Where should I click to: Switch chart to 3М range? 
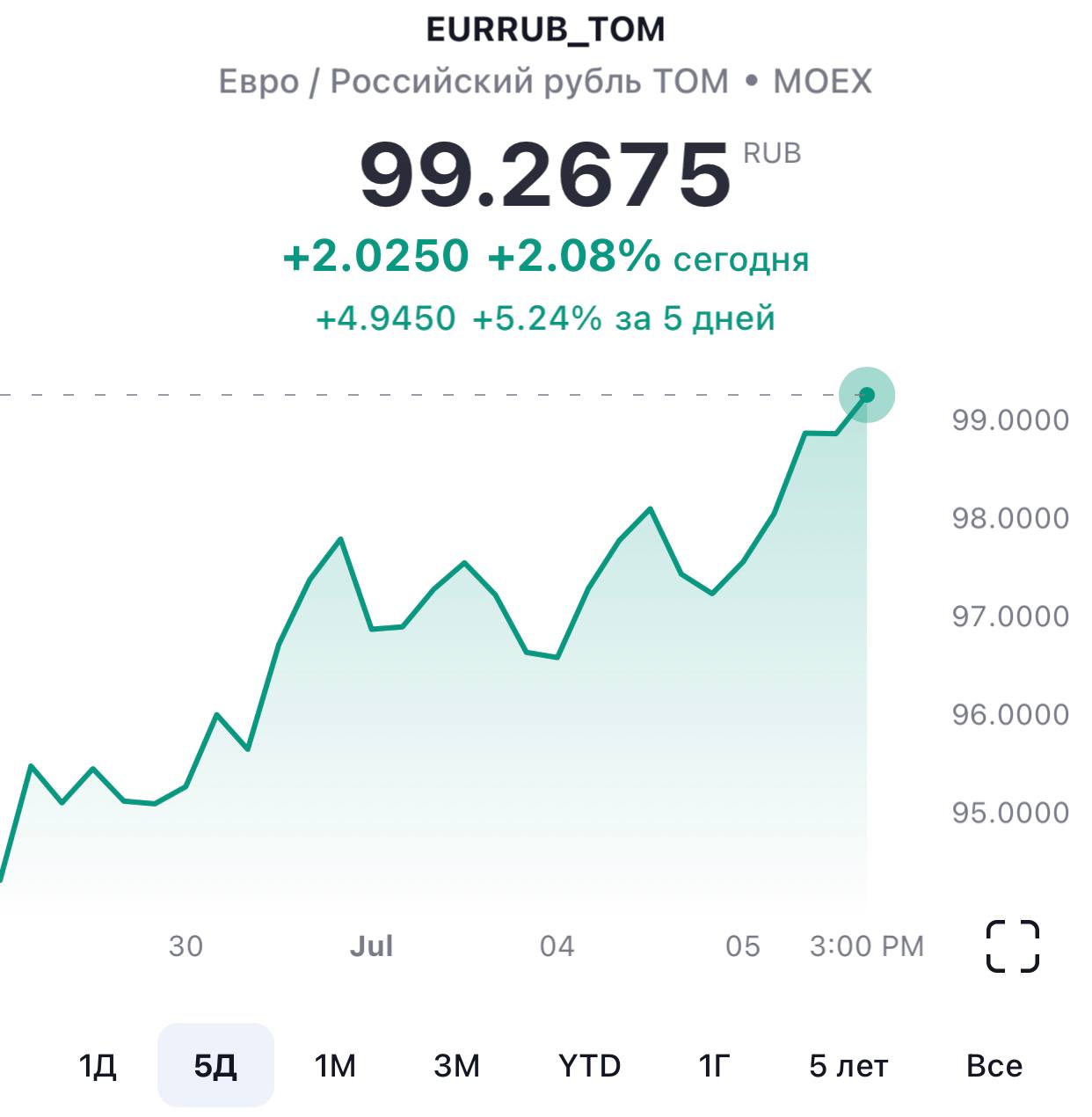[457, 1066]
